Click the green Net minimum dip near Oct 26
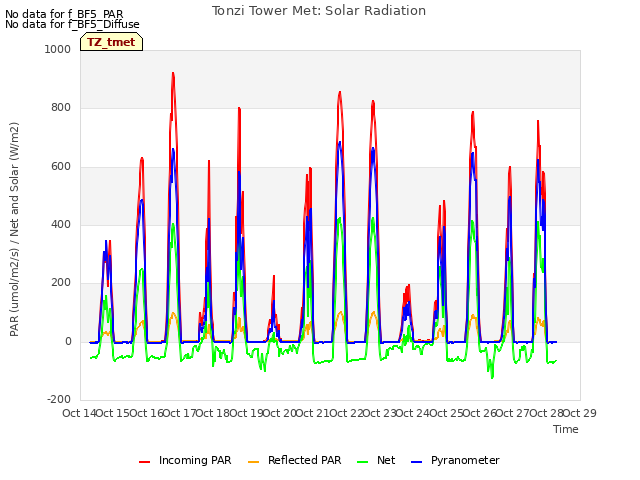This screenshot has width=640, height=480. point(492,378)
